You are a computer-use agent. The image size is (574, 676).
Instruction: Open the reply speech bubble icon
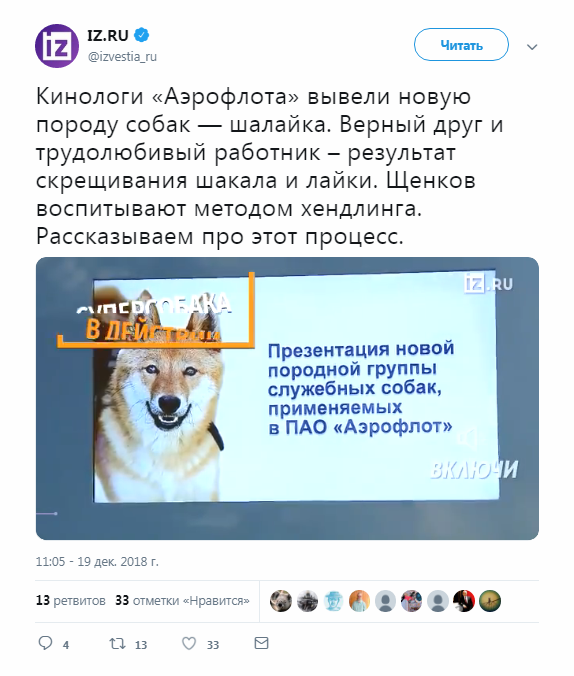46,644
